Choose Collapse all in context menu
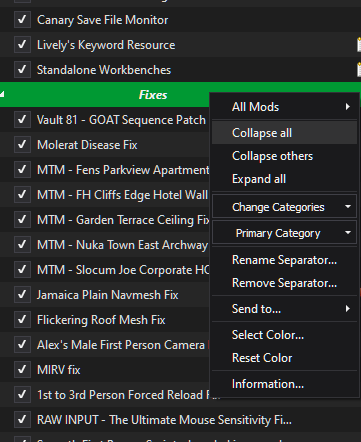The width and height of the screenshot is (361, 442). tap(284, 133)
